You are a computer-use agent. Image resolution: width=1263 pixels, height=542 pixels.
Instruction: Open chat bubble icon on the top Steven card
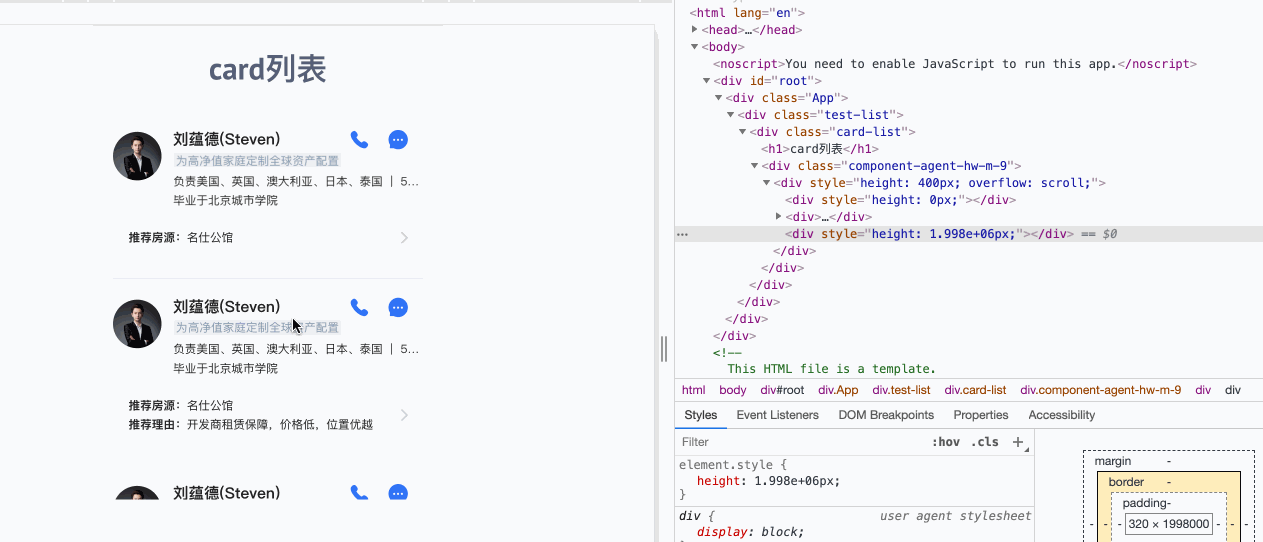tap(398, 140)
